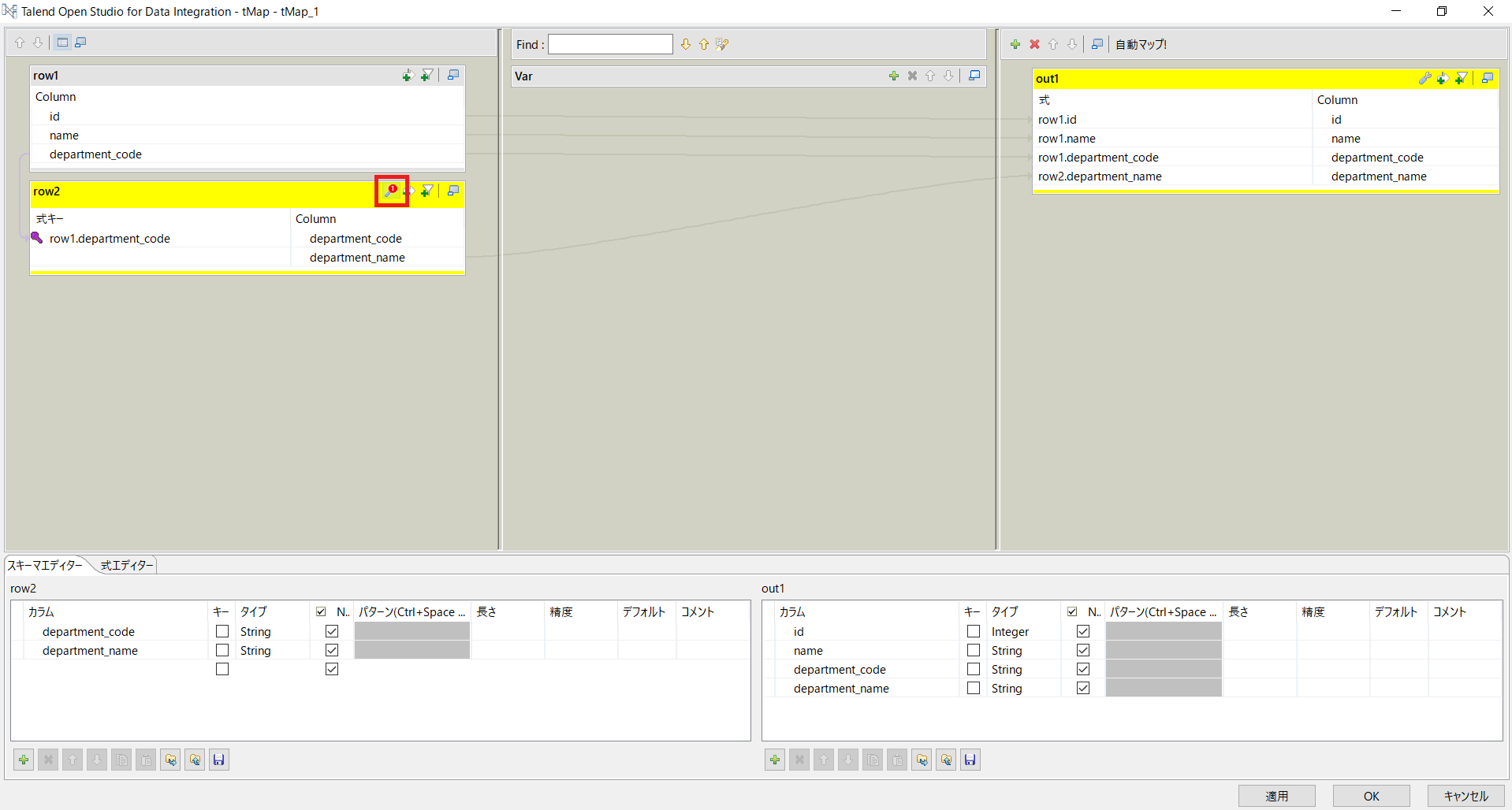Import out1 schema from file icon
The height and width of the screenshot is (810, 1512).
(922, 760)
